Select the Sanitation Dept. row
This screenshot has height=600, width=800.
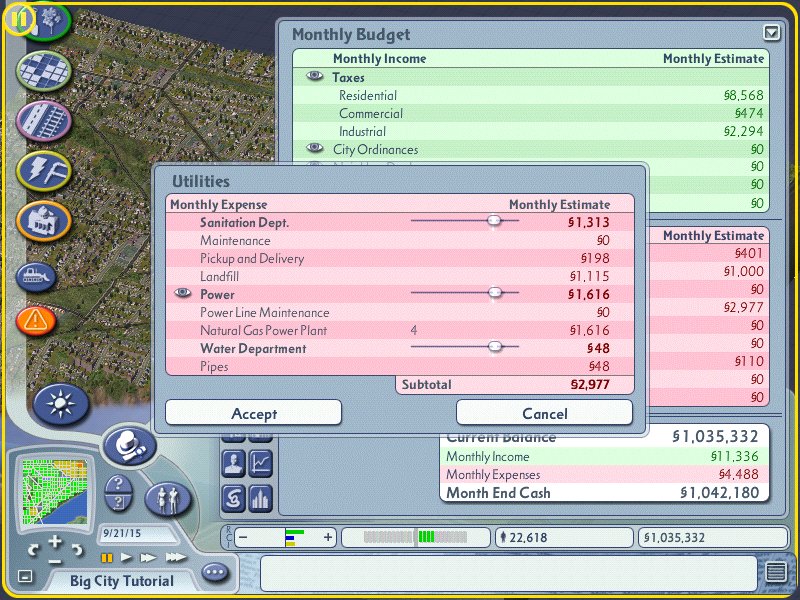tap(244, 223)
